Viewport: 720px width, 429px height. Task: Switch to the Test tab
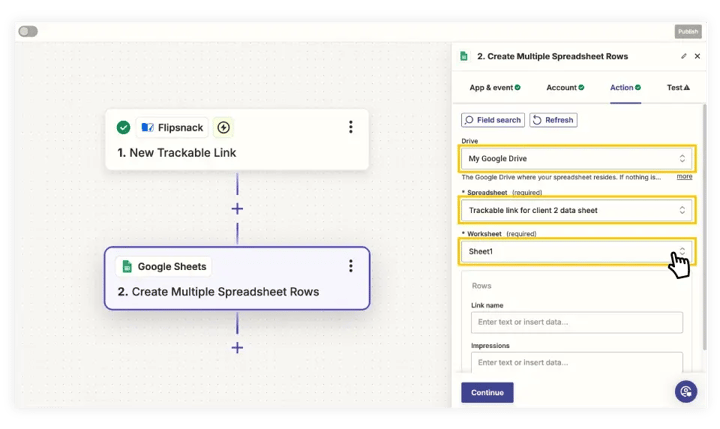pyautogui.click(x=678, y=87)
